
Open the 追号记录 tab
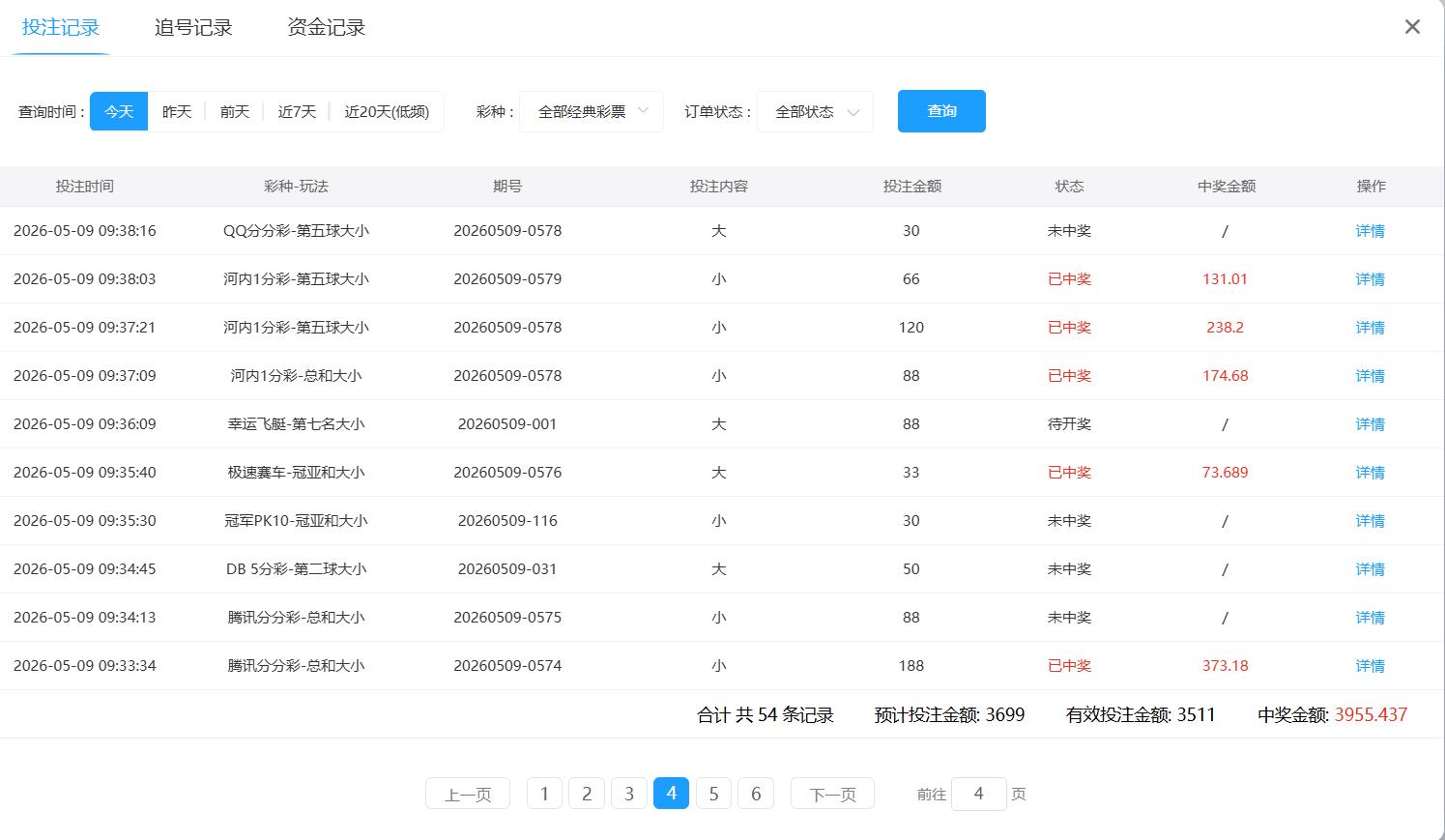click(x=193, y=27)
